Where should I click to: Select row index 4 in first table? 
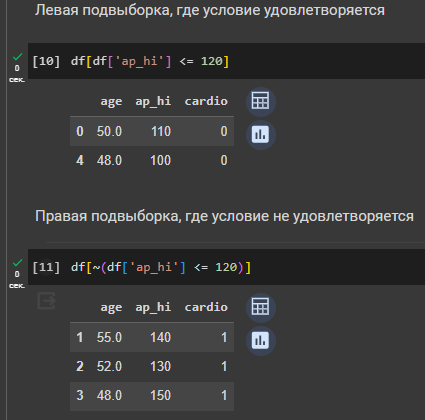pyautogui.click(x=152, y=160)
